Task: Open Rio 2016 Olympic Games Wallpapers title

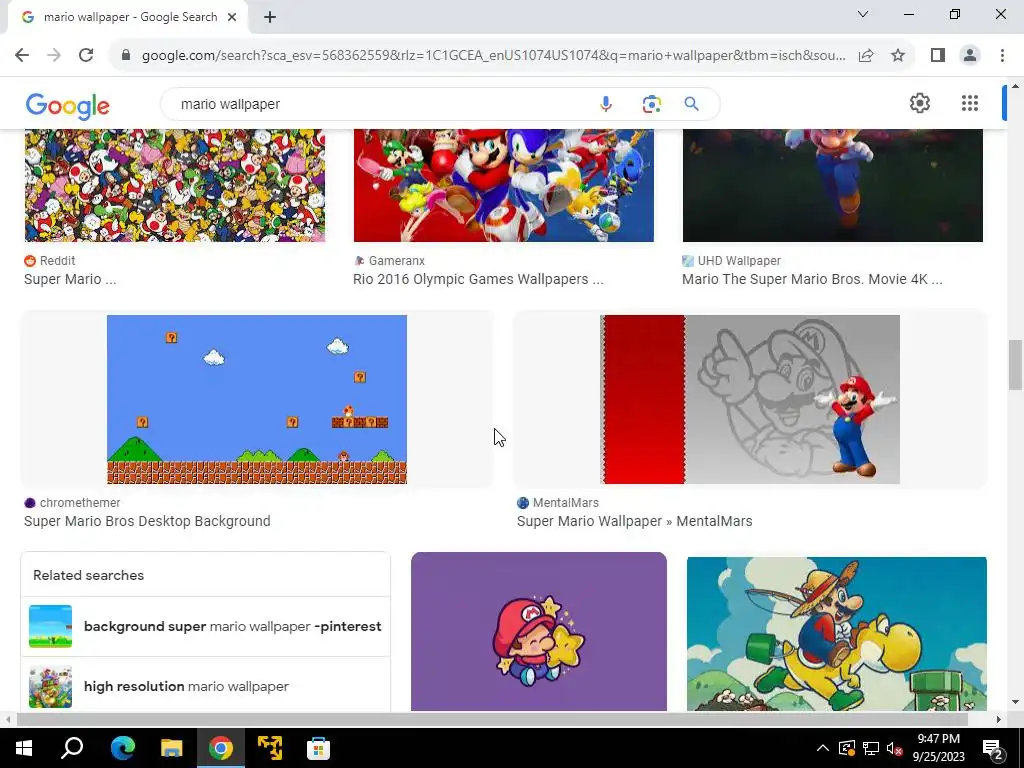Action: (x=478, y=280)
